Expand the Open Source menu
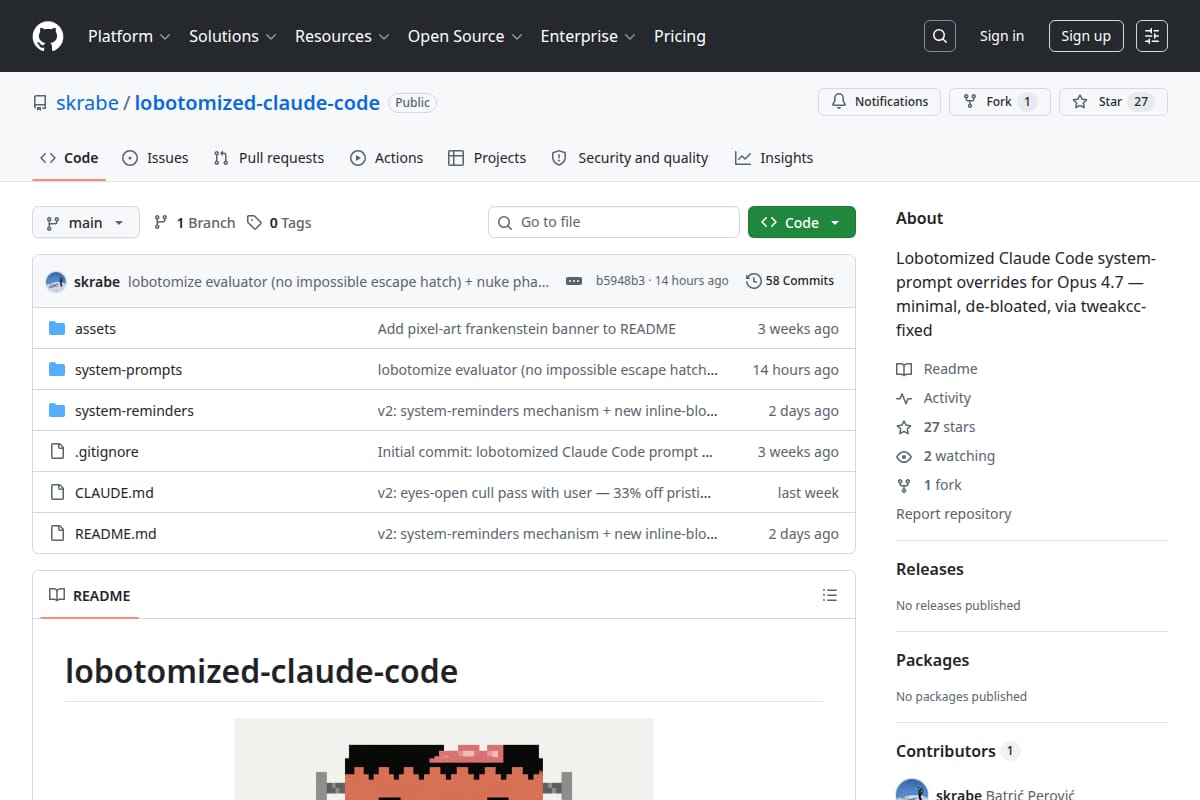Viewport: 1200px width, 800px height. point(465,36)
